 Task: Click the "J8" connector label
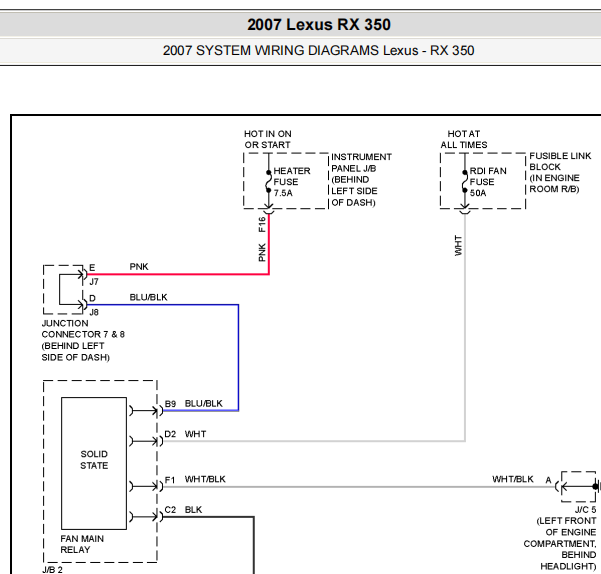(94, 312)
